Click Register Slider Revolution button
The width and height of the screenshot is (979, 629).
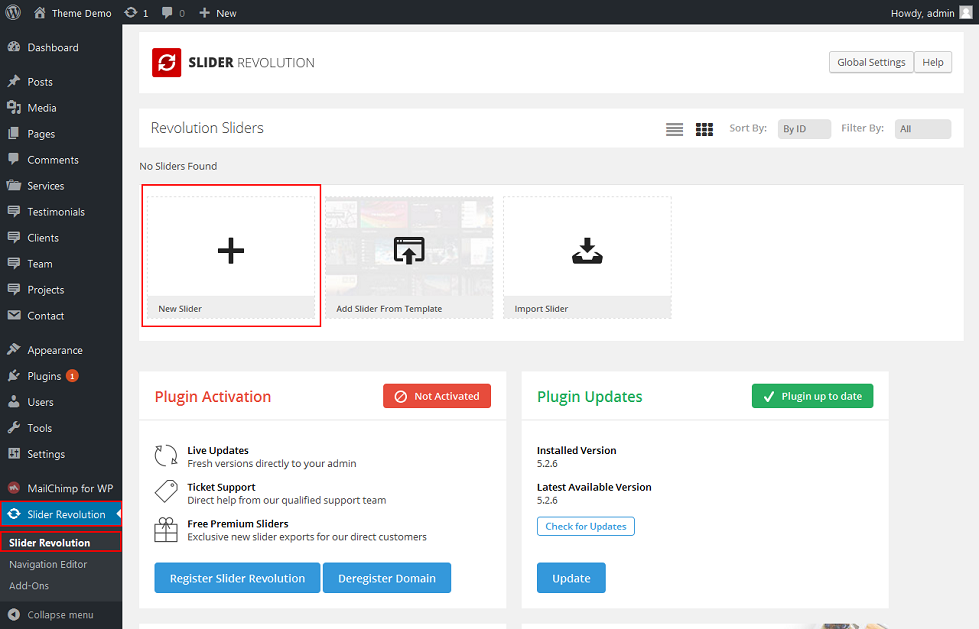pyautogui.click(x=237, y=578)
